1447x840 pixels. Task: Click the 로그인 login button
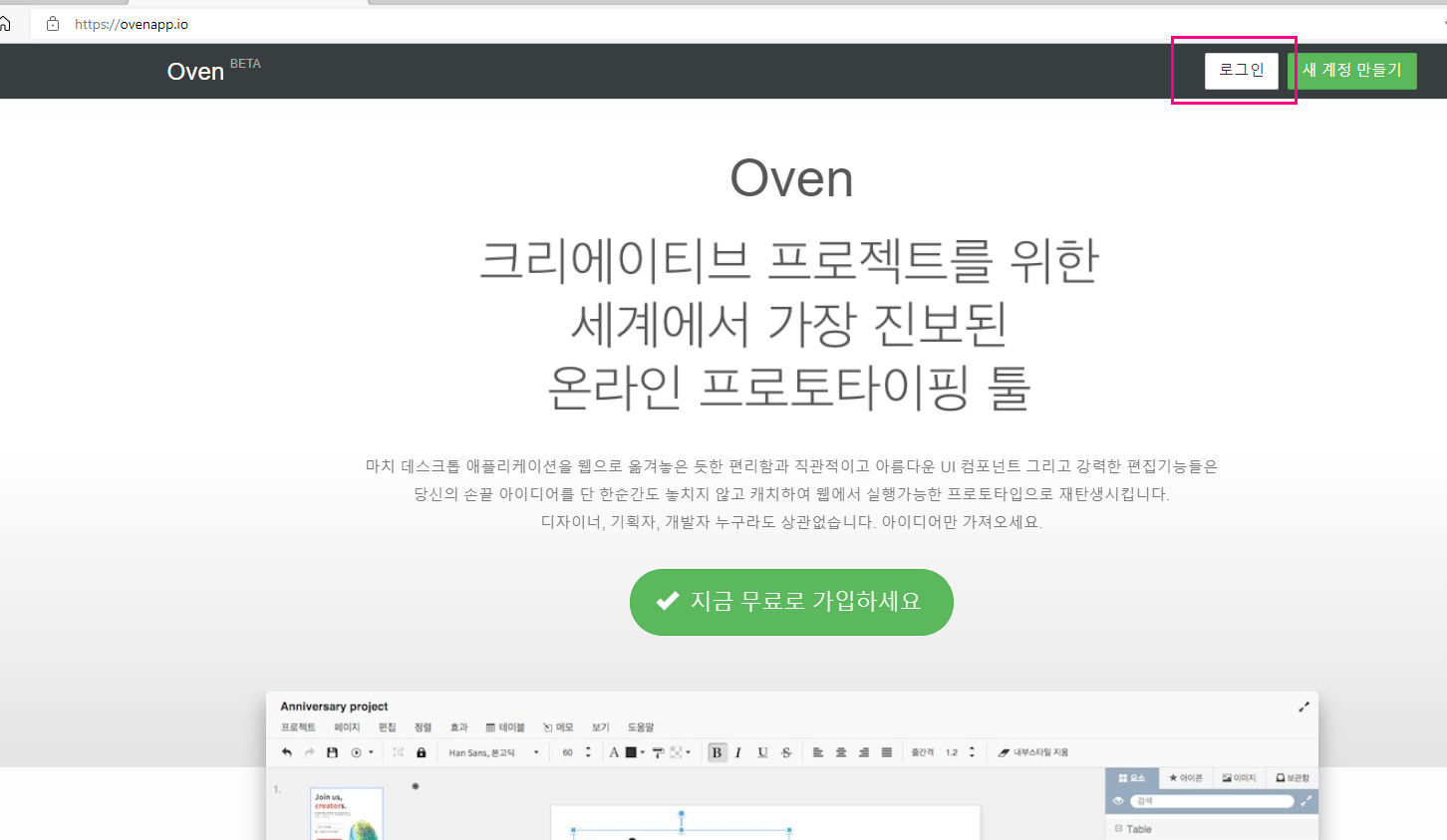(1241, 71)
